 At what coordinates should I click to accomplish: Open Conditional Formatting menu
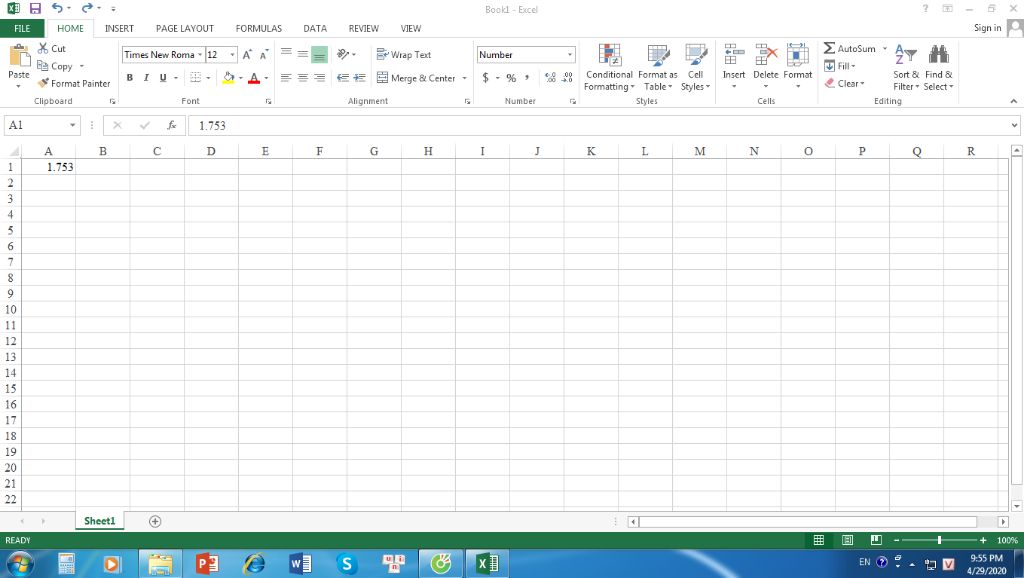coord(609,68)
